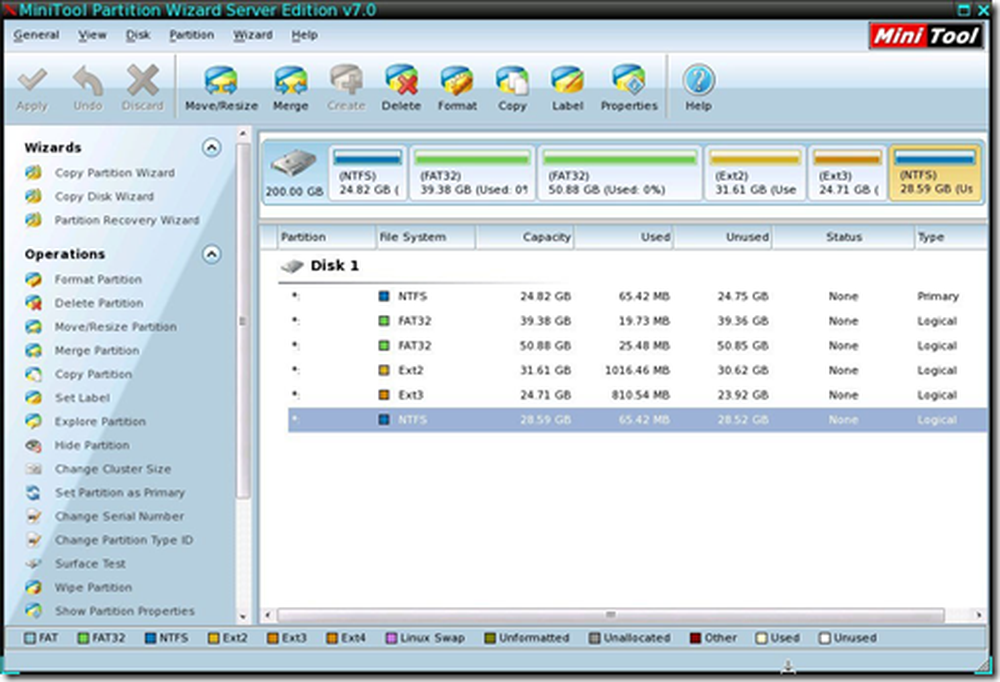Click the Capacity column header
1000x682 pixels.
(x=525, y=237)
